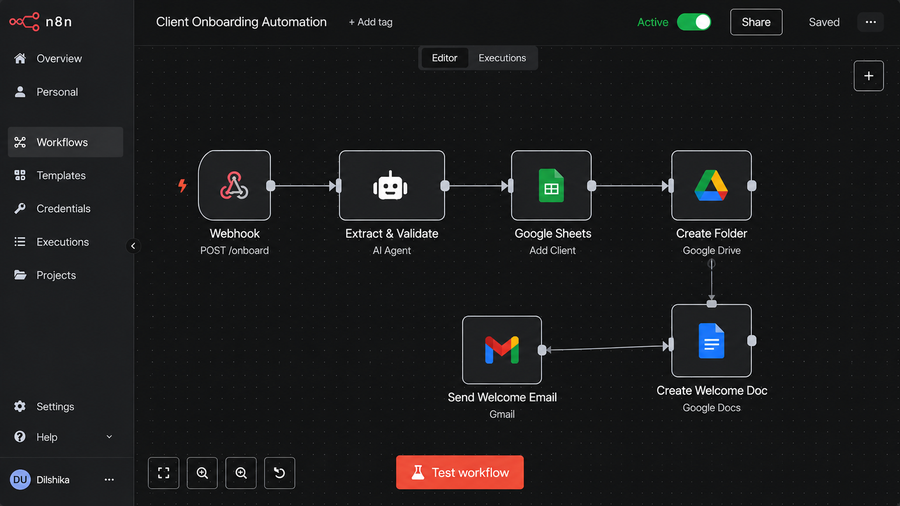Collapse the sidebar with the arrow
This screenshot has width=900, height=506.
point(133,246)
